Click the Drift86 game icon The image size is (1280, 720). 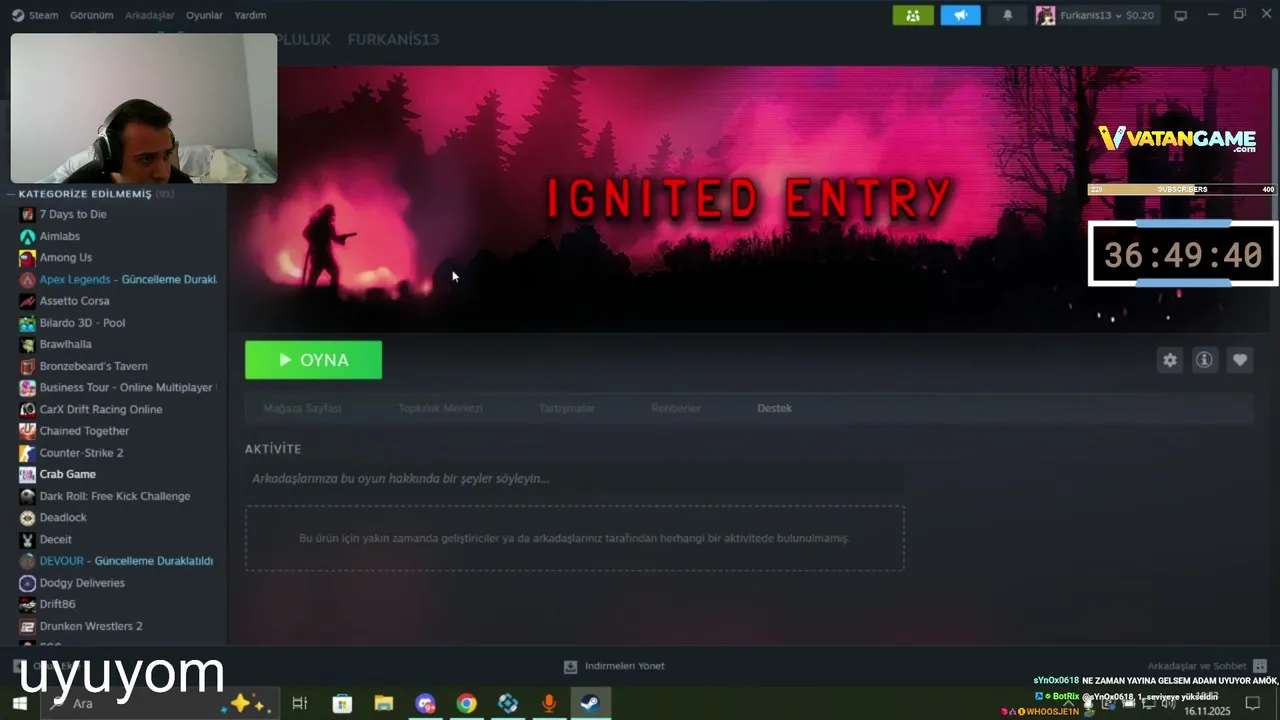(27, 604)
